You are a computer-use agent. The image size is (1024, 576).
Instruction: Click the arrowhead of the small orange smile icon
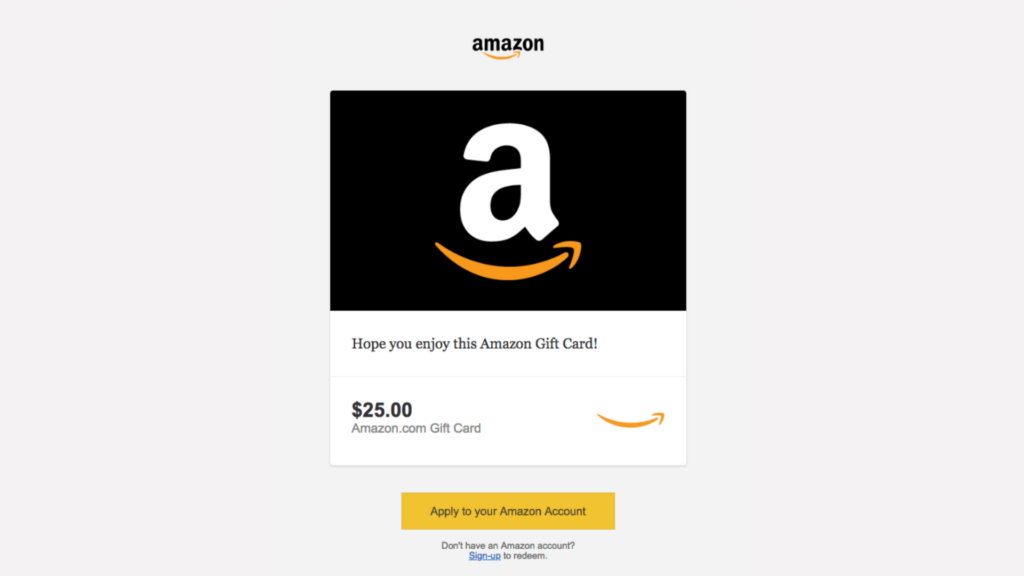pyautogui.click(x=658, y=417)
